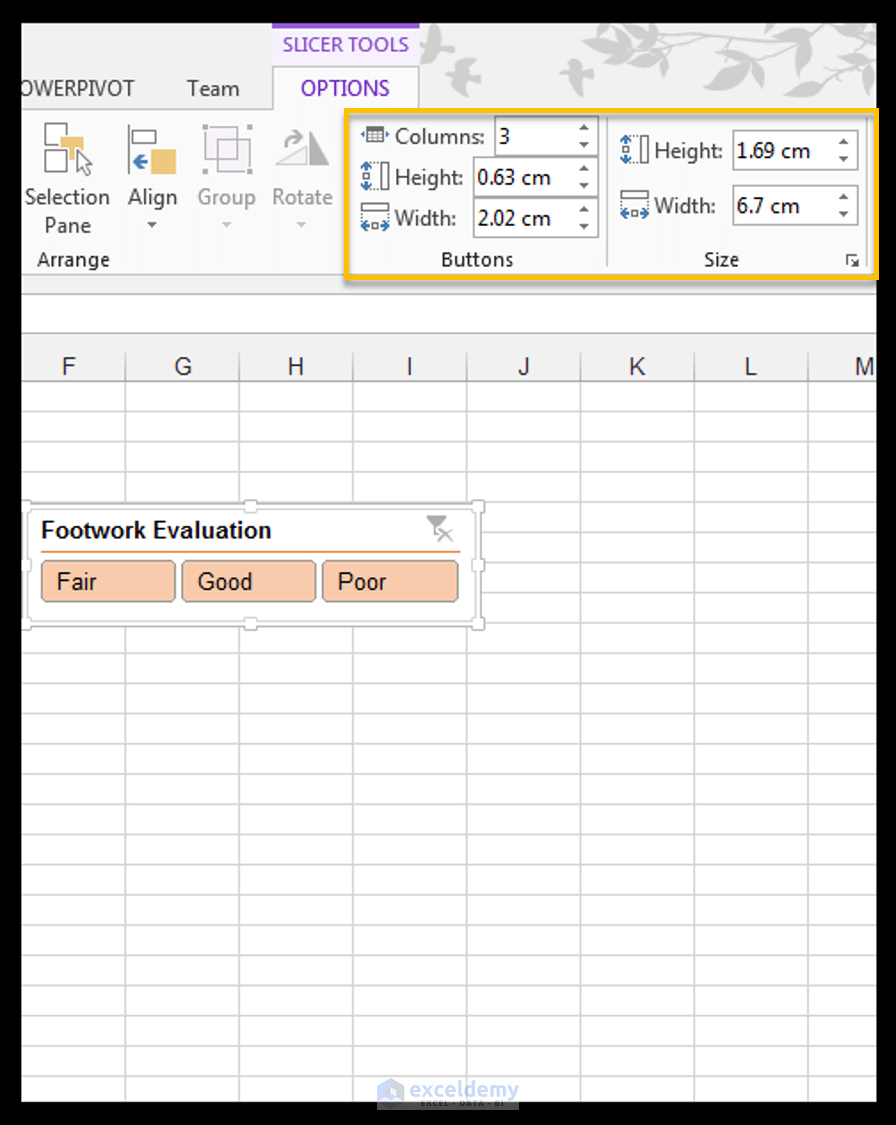Select the Good slicer button
The height and width of the screenshot is (1125, 896).
point(248,581)
